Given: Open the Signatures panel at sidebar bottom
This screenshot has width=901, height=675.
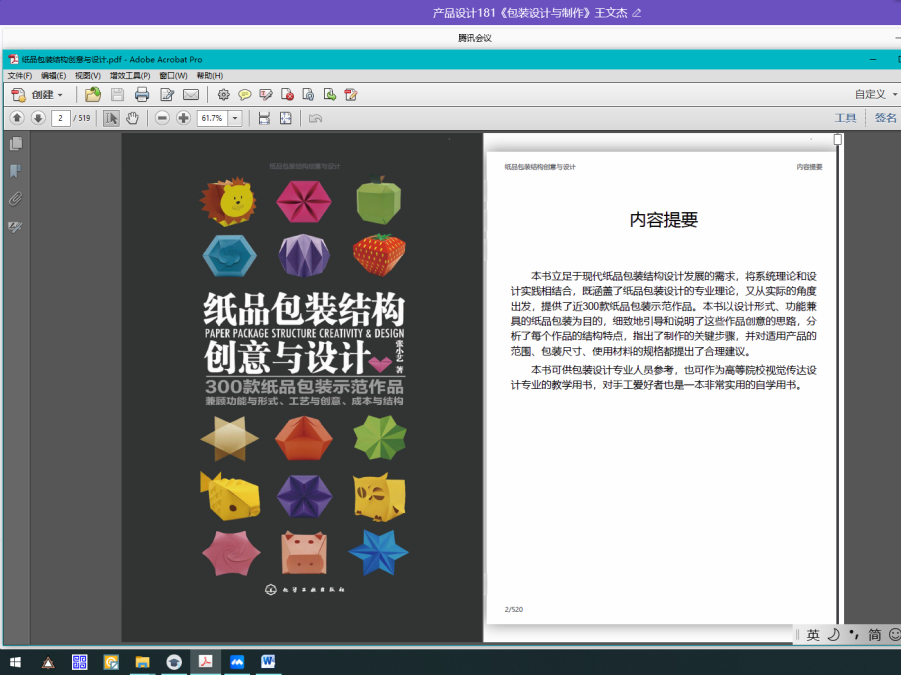Looking at the screenshot, I should pos(14,226).
